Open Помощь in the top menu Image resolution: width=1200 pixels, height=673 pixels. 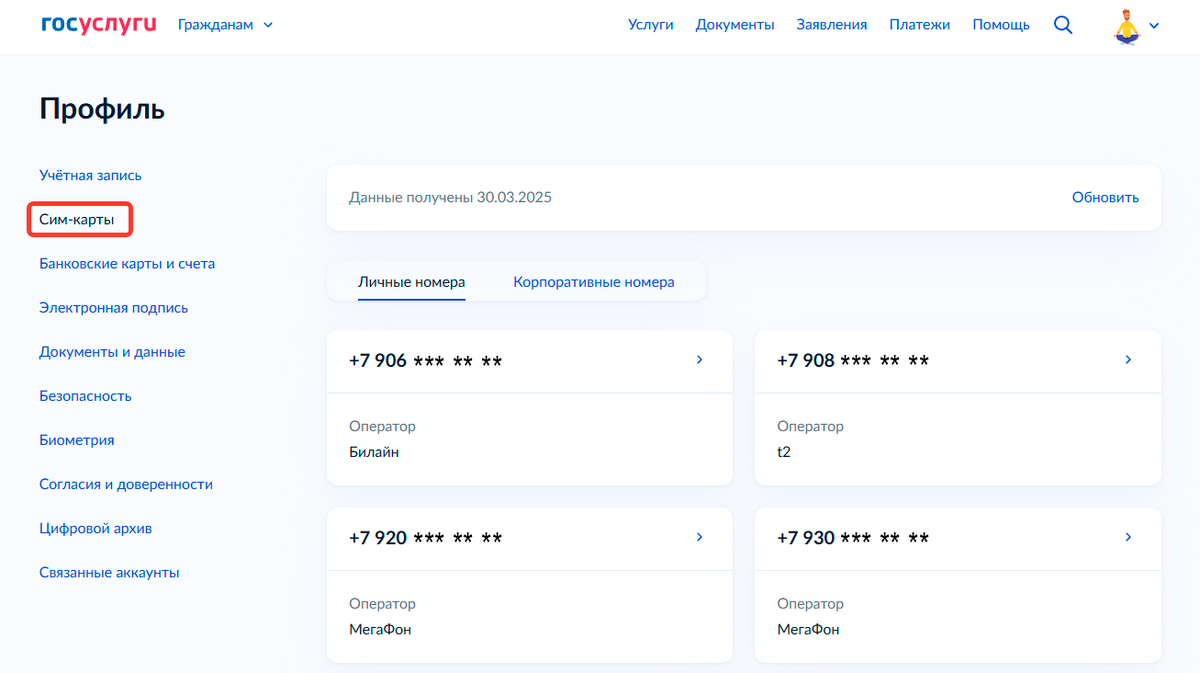click(1000, 24)
